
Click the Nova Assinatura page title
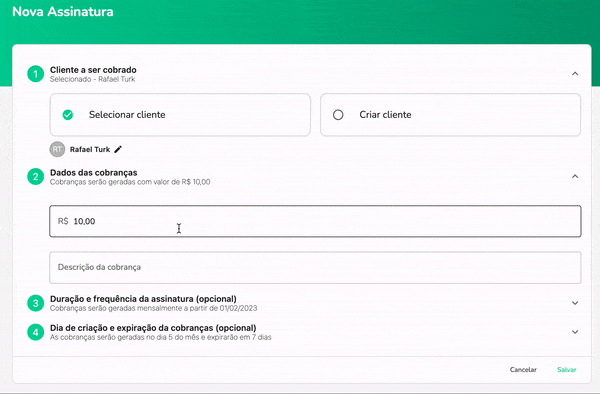pos(63,11)
